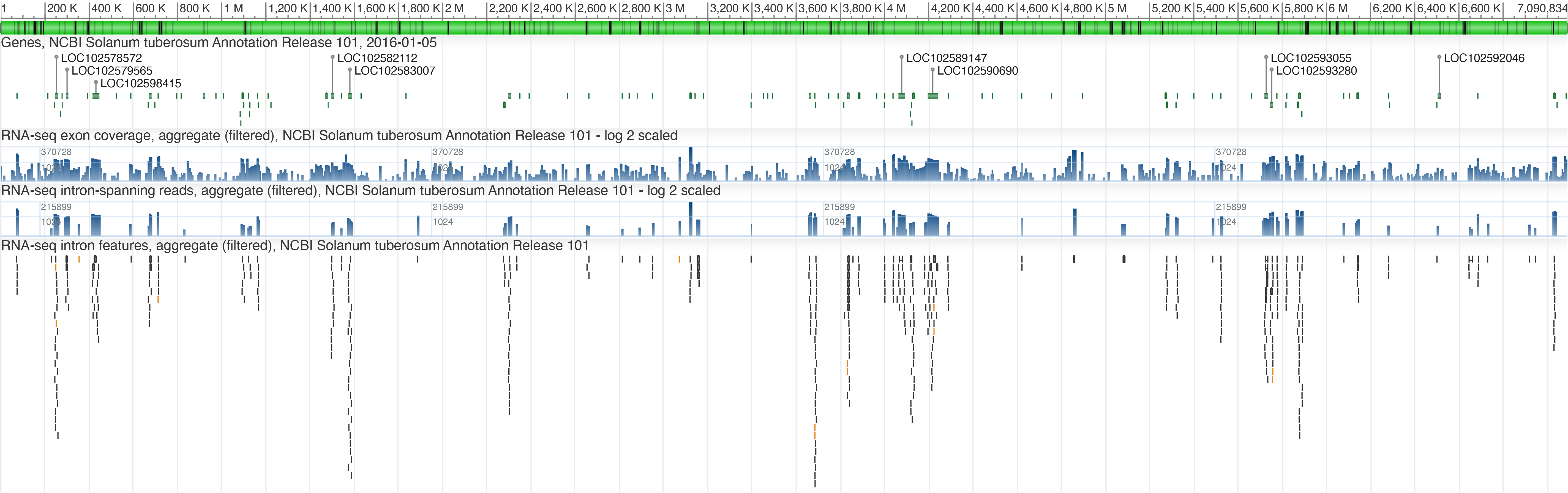Click gene label LOC102578572
Image resolution: width=1568 pixels, height=493 pixels.
coord(101,58)
